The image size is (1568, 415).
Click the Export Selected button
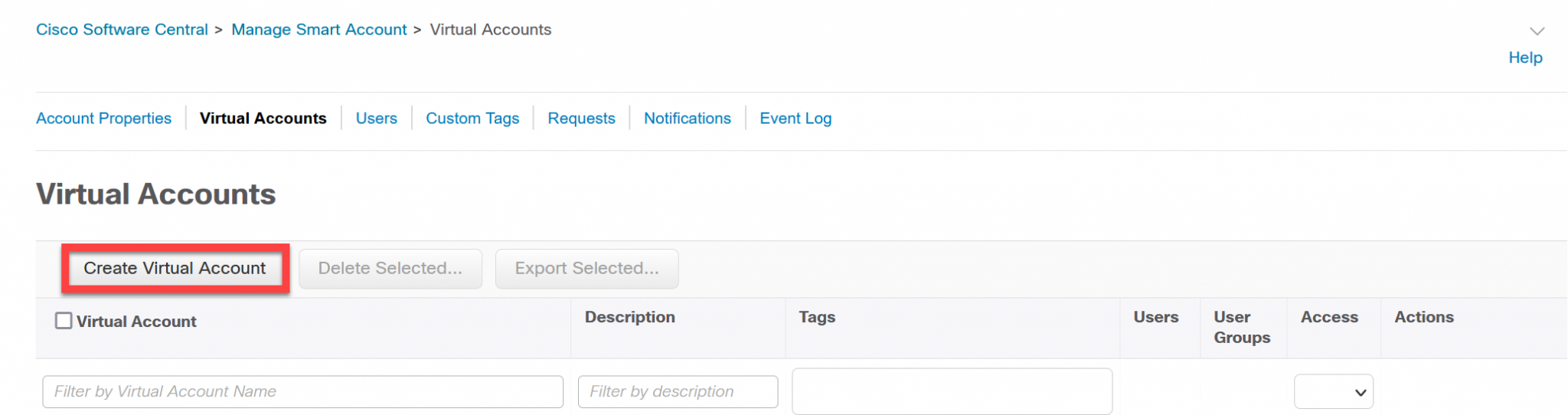coord(586,269)
